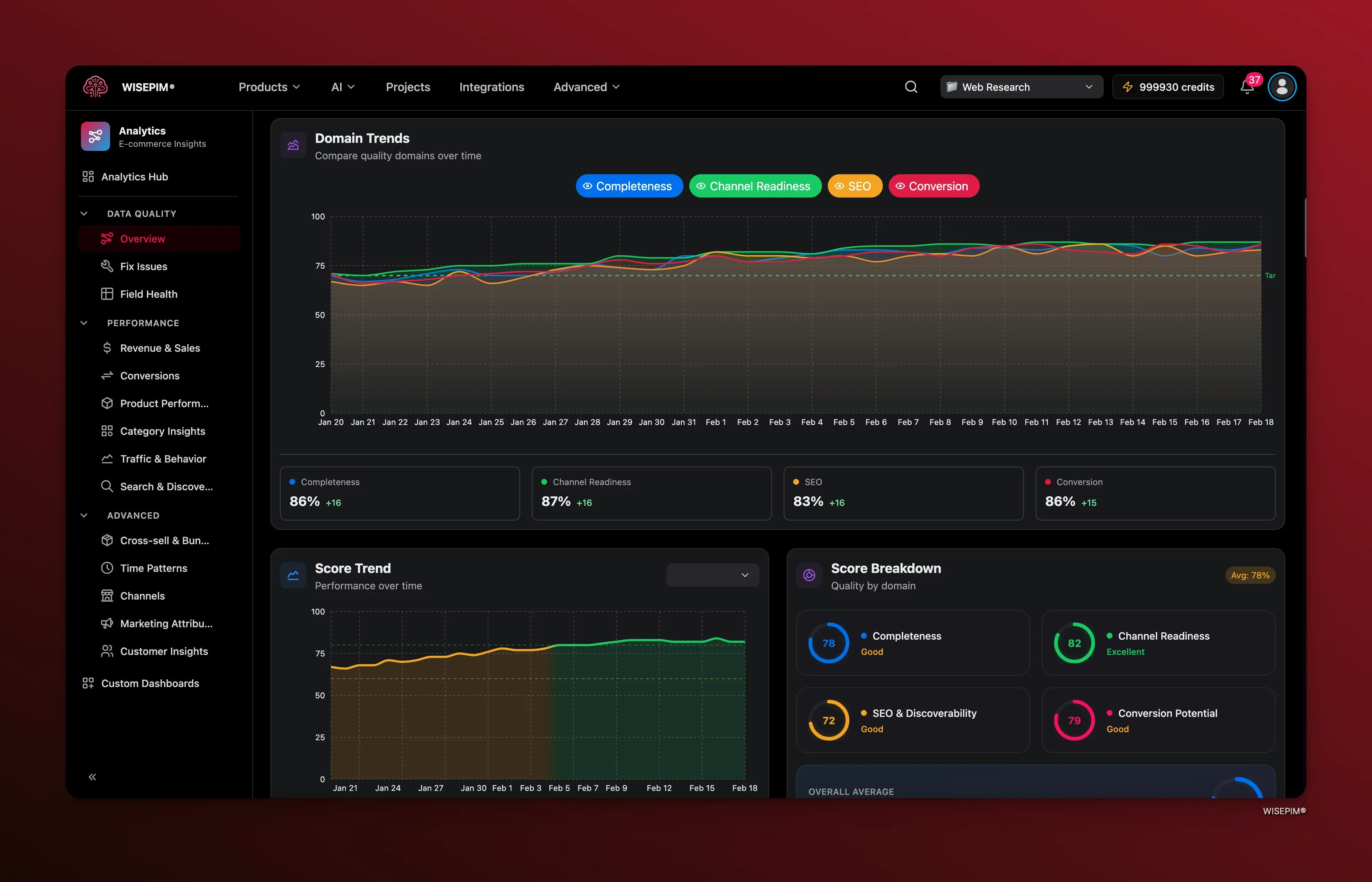Click the Completeness 78 score ring
The height and width of the screenshot is (882, 1372).
tap(828, 643)
